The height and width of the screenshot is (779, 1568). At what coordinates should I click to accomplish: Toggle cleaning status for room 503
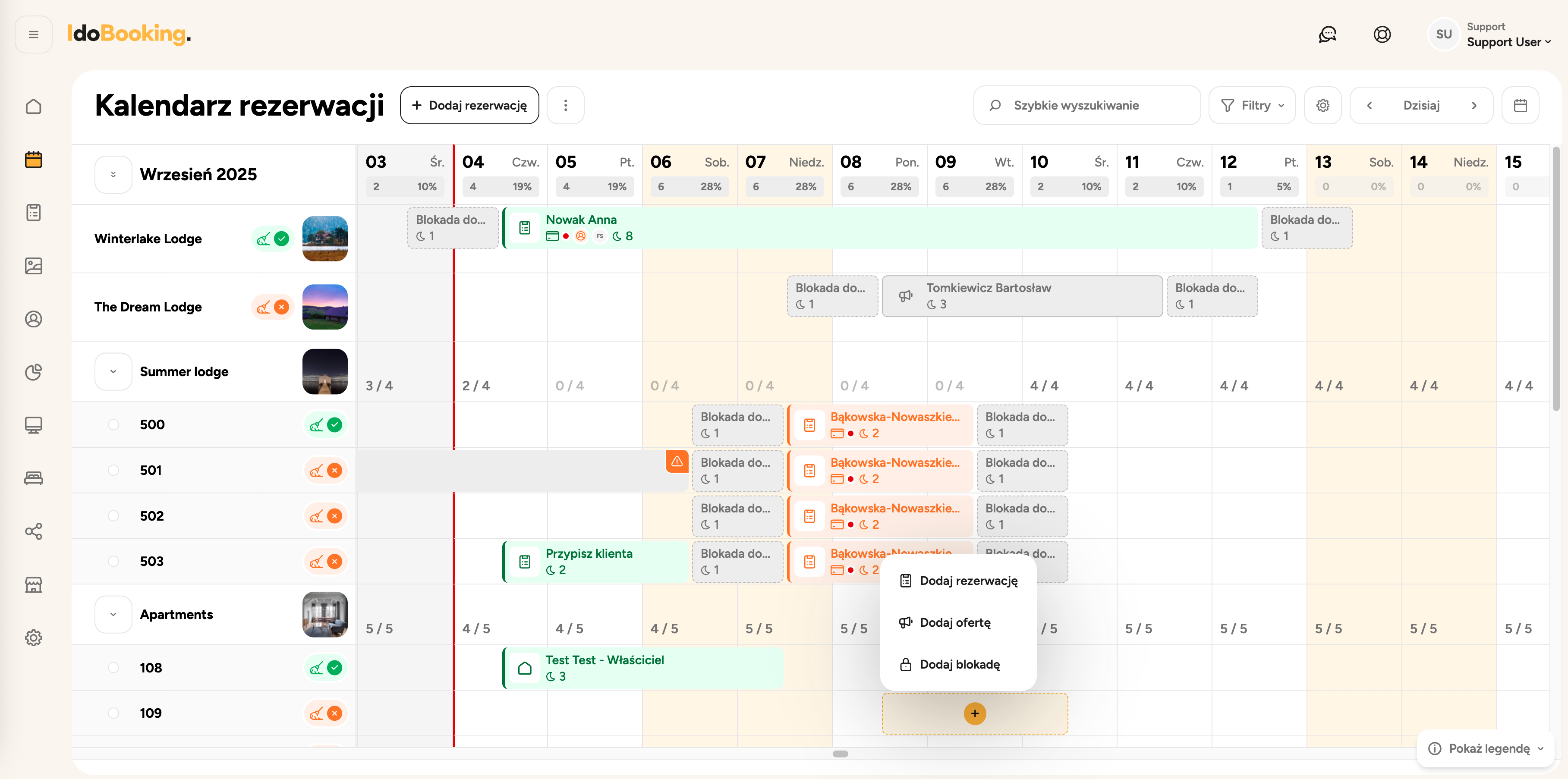click(326, 561)
